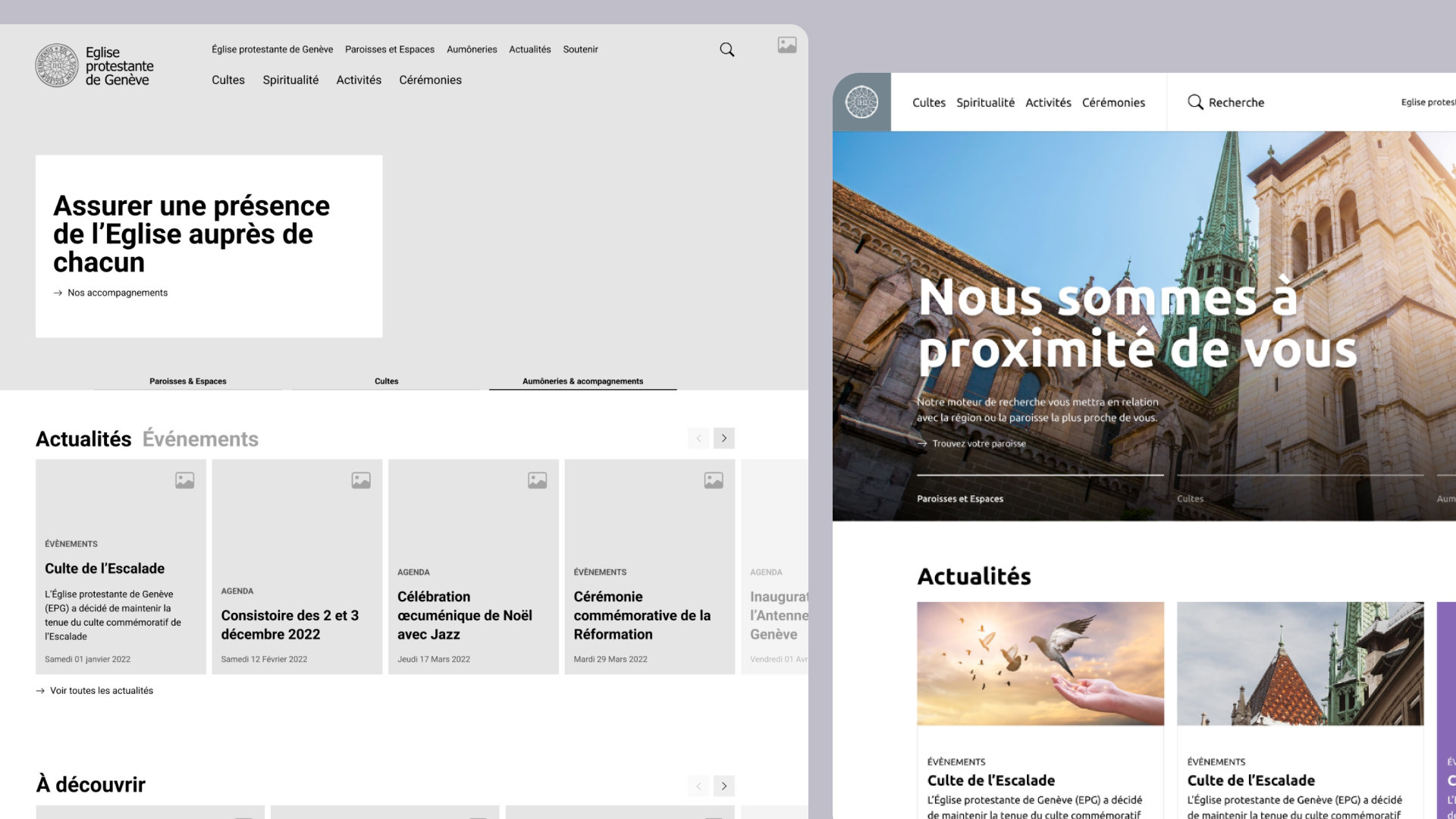Click next arrow in À découvrir section
Image resolution: width=1456 pixels, height=819 pixels.
click(724, 786)
